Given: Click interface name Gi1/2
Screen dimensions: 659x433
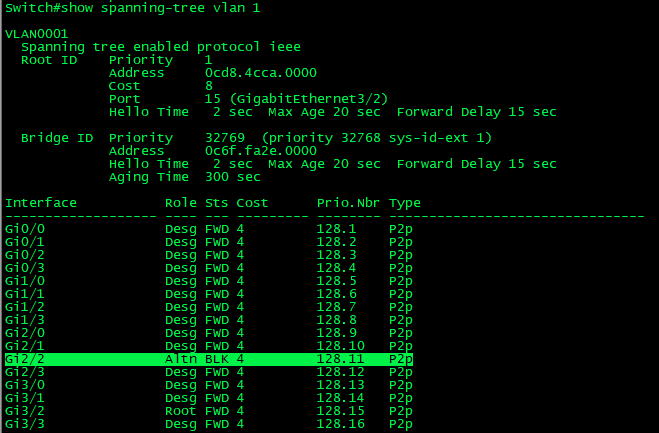Looking at the screenshot, I should 25,307.
